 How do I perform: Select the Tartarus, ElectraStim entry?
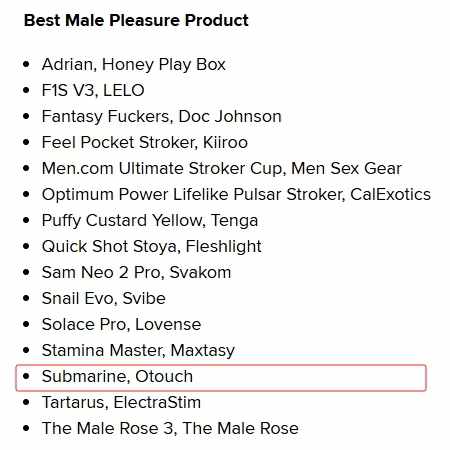[x=121, y=402]
